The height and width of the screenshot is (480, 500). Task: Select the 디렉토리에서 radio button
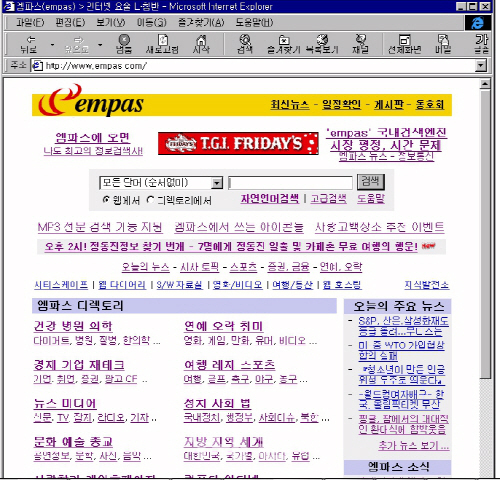151,200
